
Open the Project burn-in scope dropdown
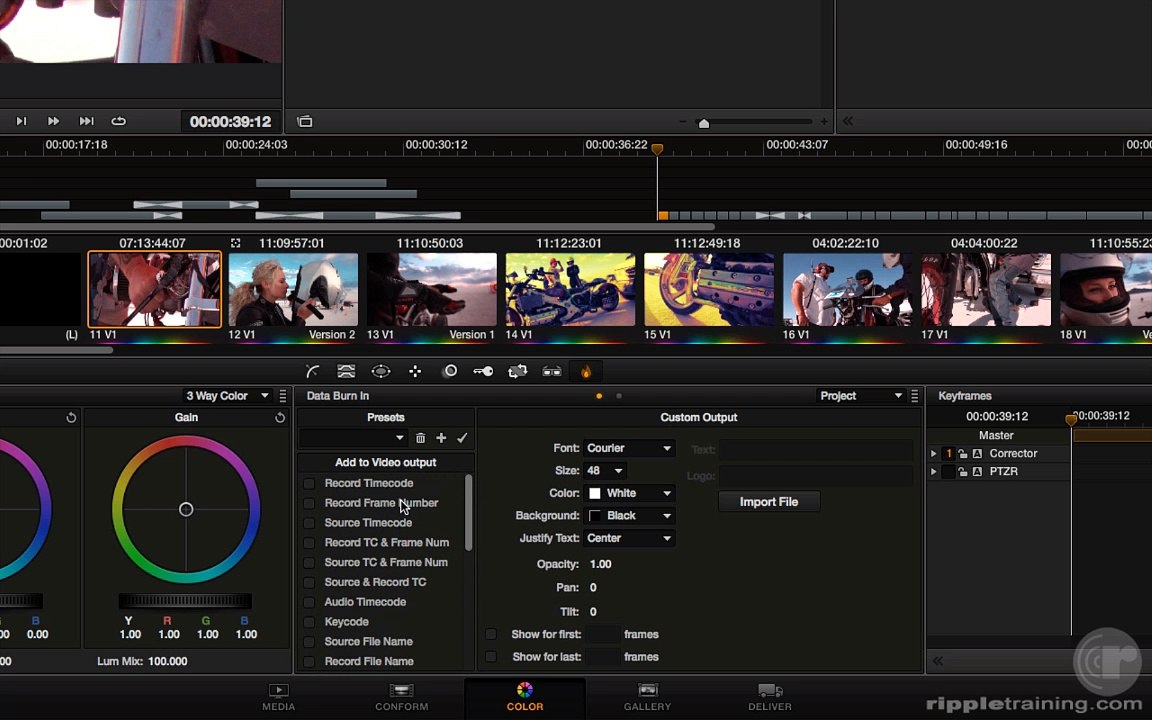pyautogui.click(x=860, y=396)
